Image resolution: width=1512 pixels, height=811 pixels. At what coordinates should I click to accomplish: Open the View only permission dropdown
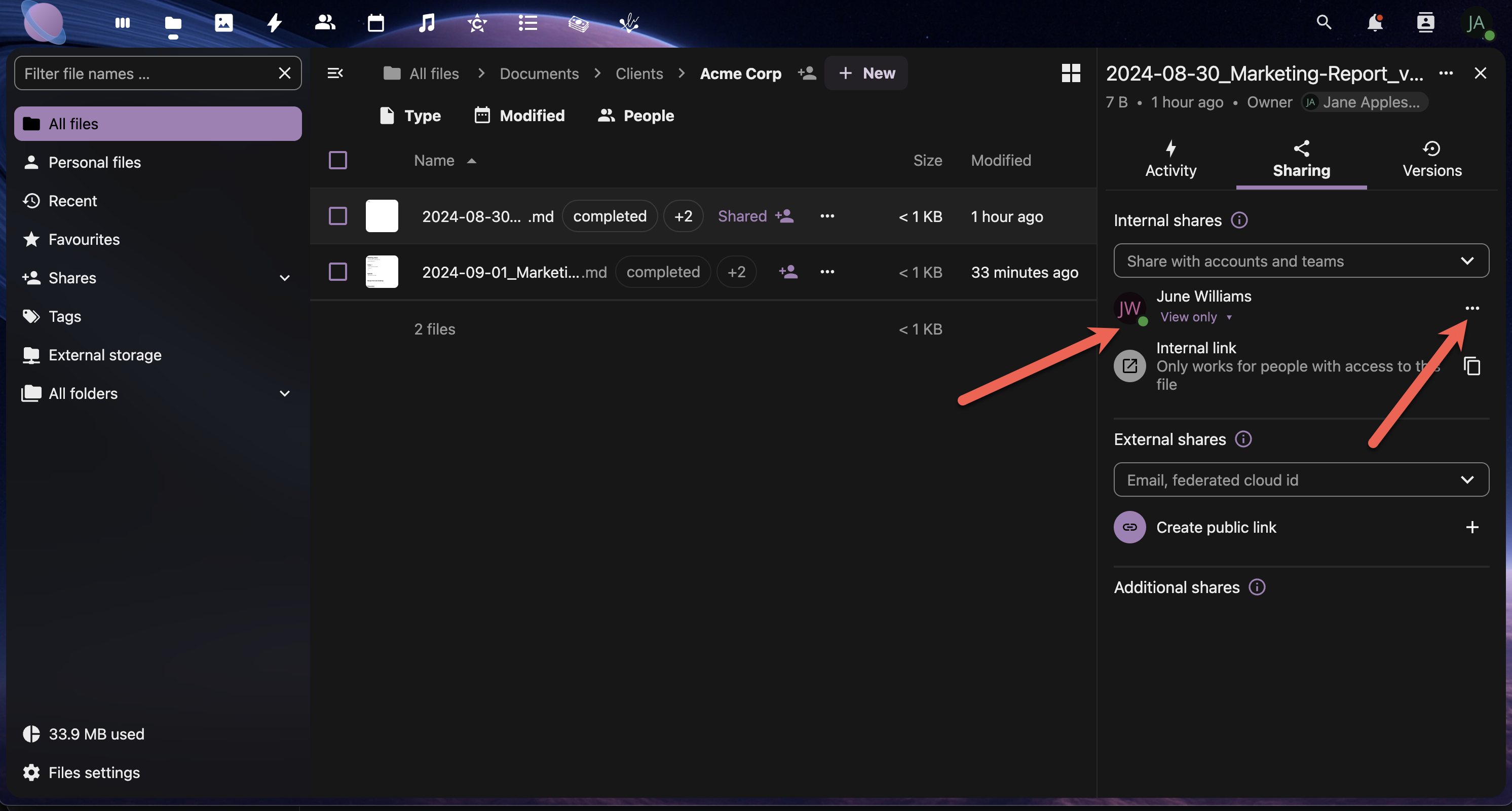pos(1195,317)
